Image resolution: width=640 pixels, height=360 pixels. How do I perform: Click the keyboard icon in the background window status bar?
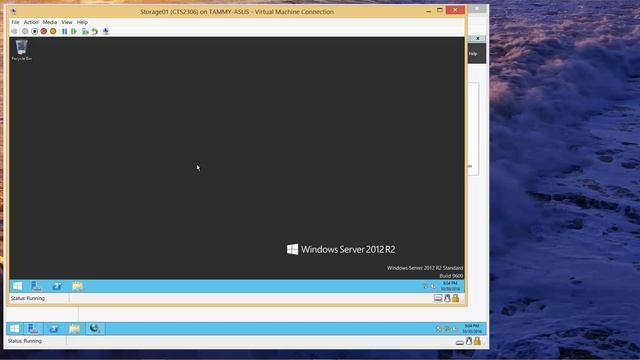(460, 342)
